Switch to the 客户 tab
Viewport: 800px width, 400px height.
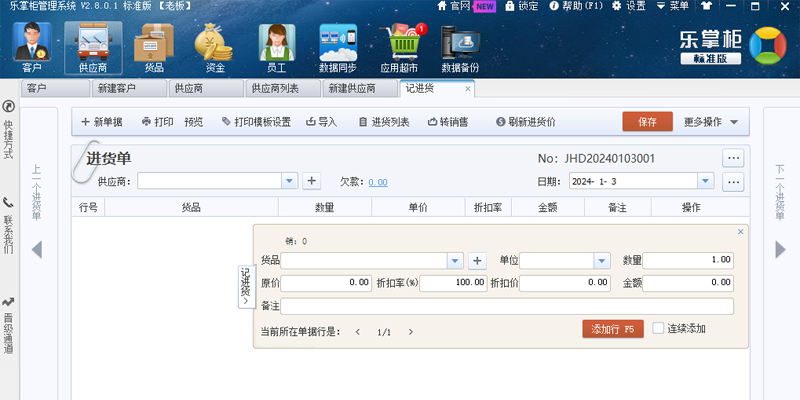55,88
